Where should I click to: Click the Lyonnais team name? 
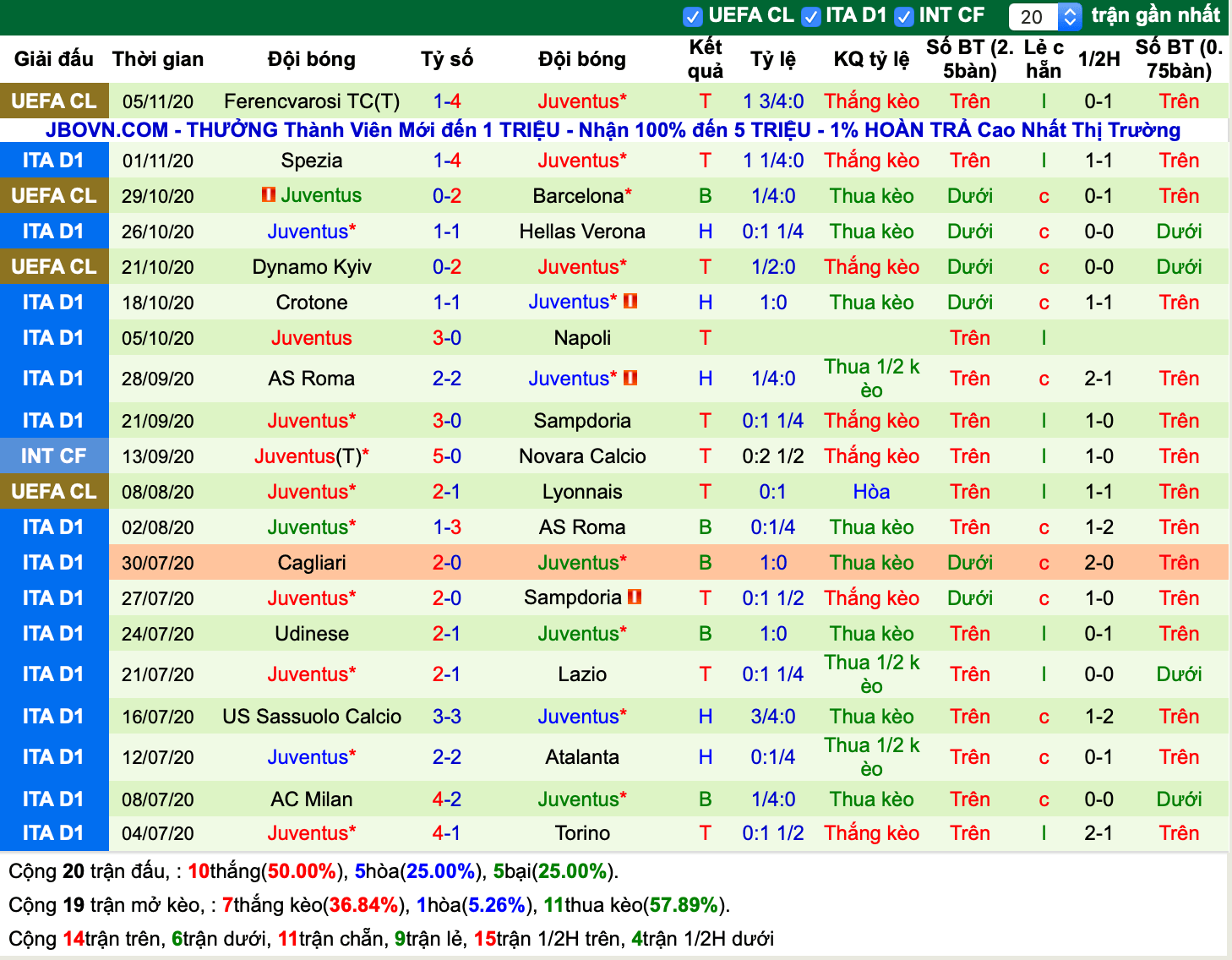click(582, 492)
